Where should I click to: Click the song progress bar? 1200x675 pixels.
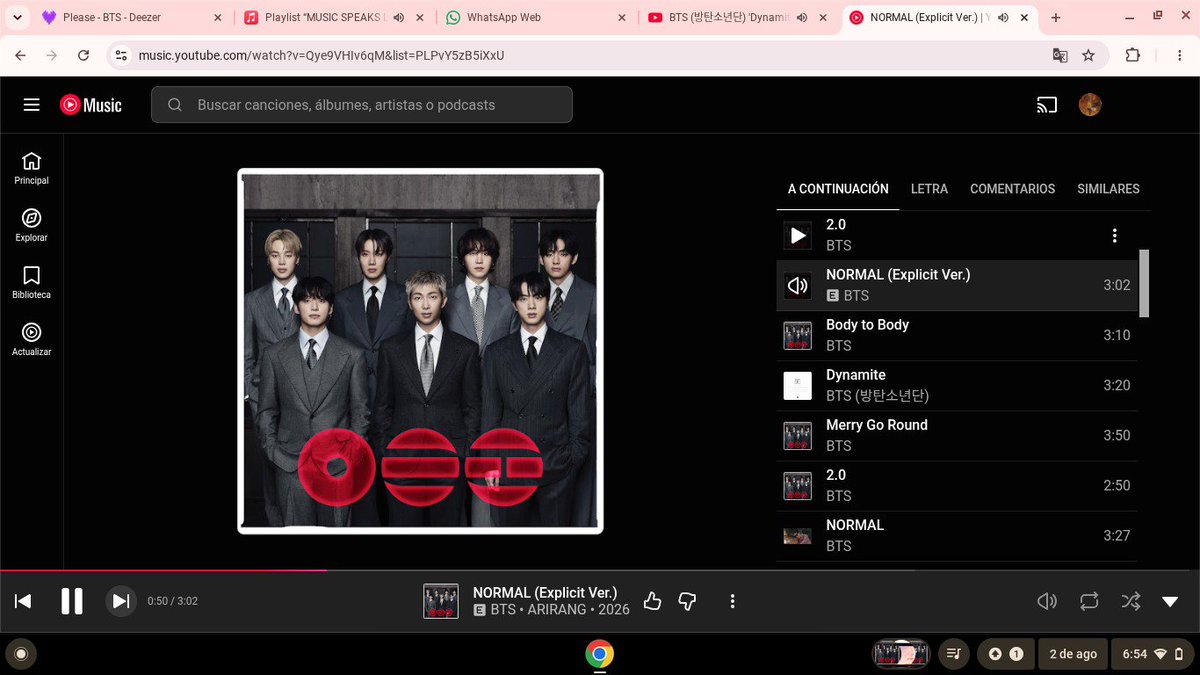tap(600, 571)
